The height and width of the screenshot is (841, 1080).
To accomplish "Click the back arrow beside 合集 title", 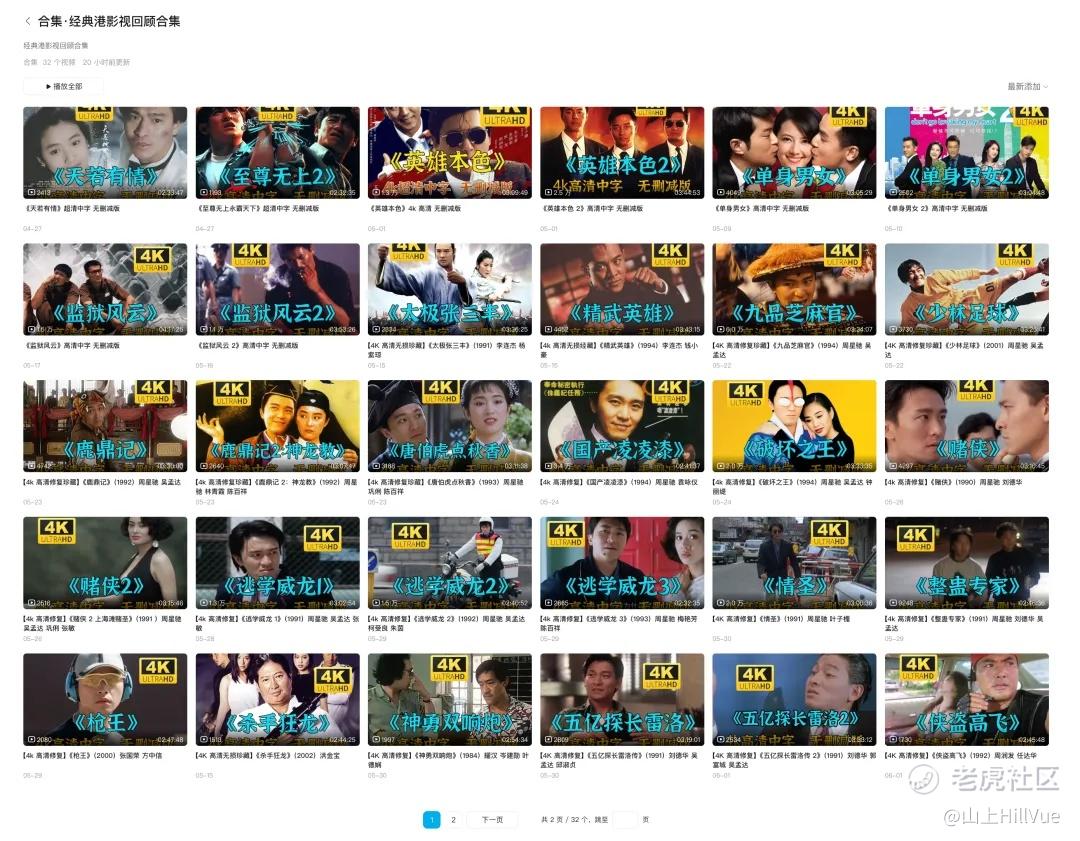I will [28, 21].
